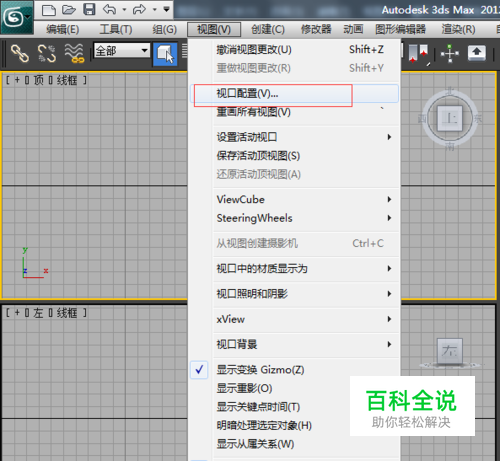Click the Select and Move cross icon

tap(450, 53)
